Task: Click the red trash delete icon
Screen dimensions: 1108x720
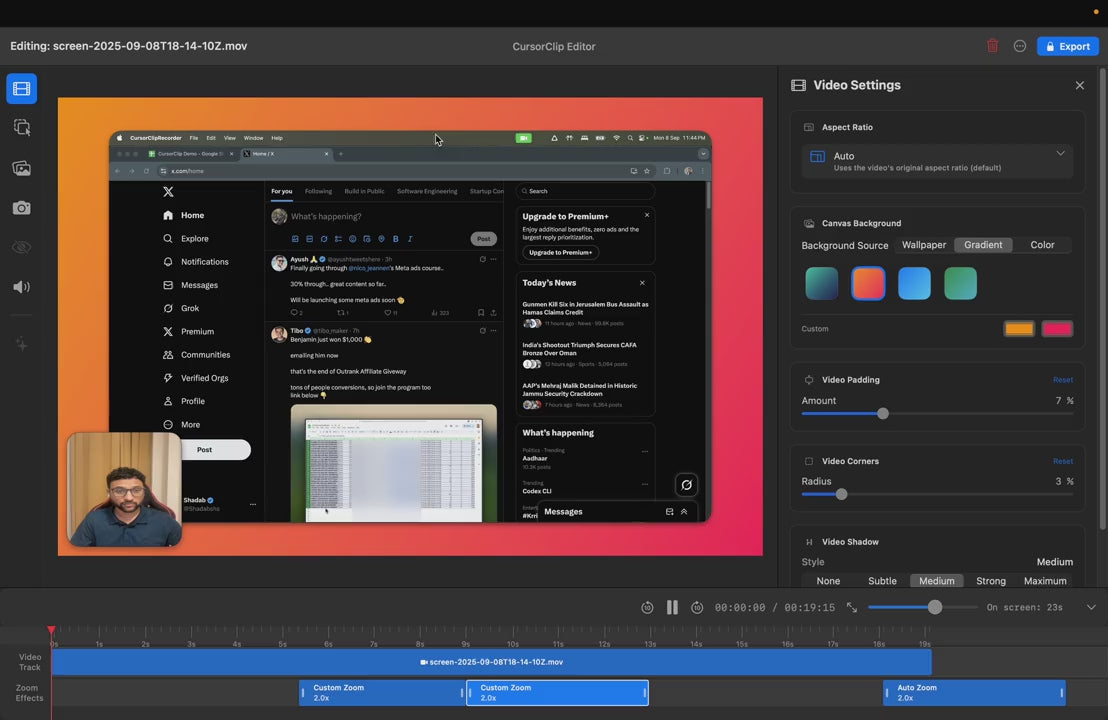Action: pos(992,46)
